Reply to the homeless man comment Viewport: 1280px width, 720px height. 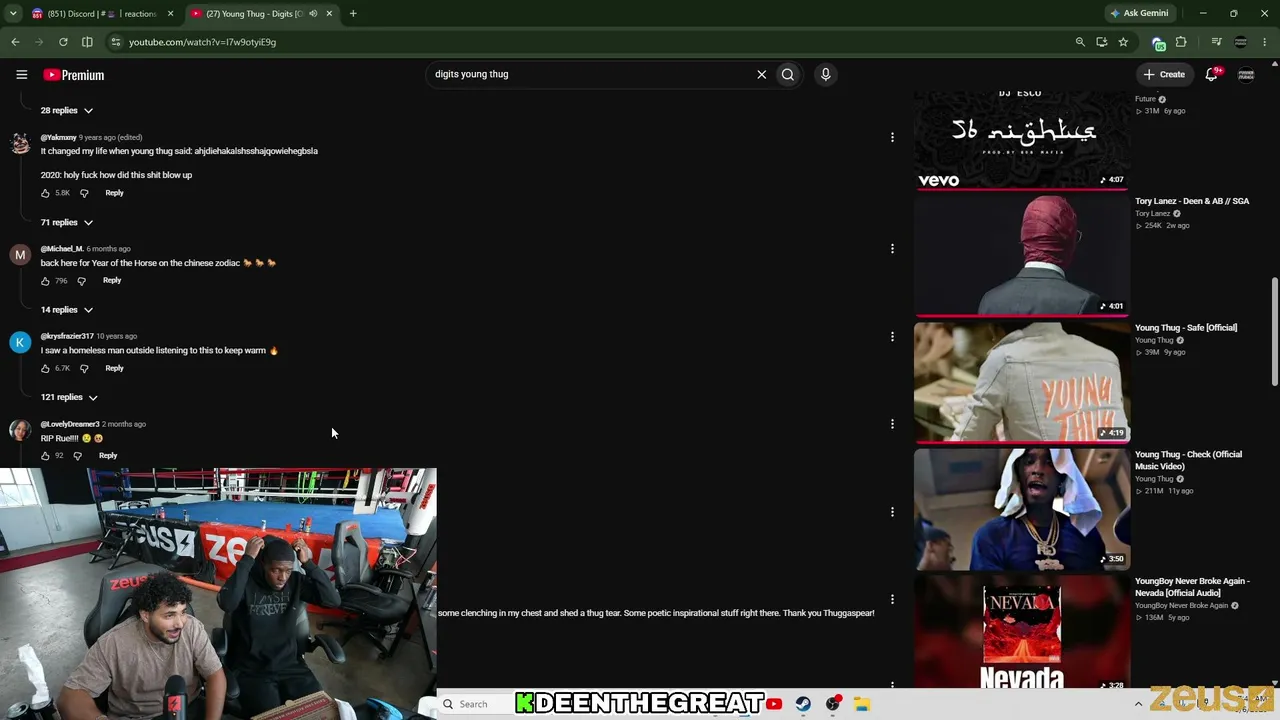pyautogui.click(x=114, y=369)
